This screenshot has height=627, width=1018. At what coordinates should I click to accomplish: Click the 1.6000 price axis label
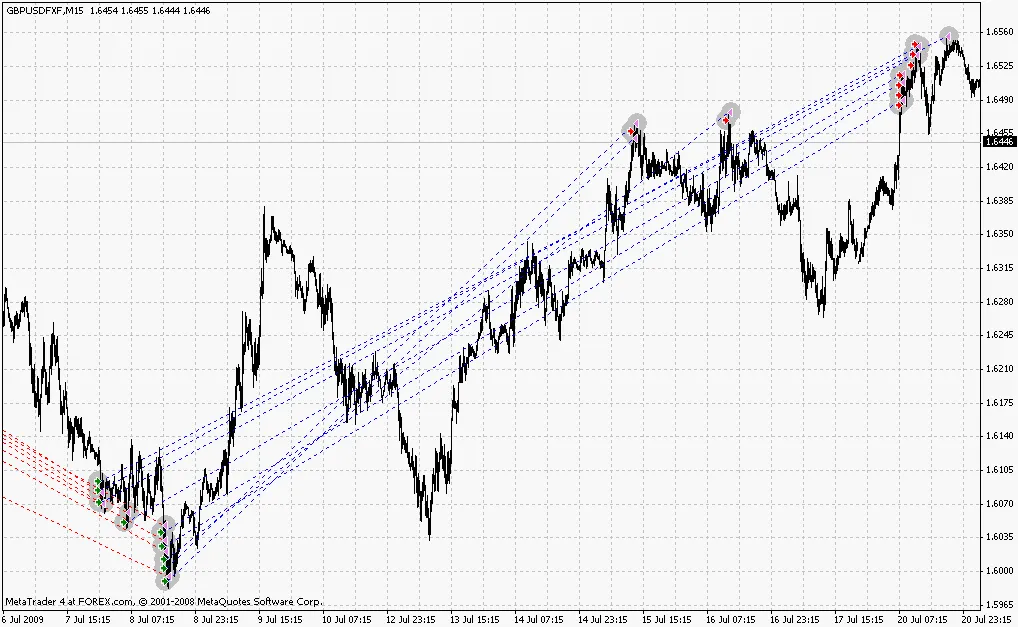pyautogui.click(x=1000, y=571)
